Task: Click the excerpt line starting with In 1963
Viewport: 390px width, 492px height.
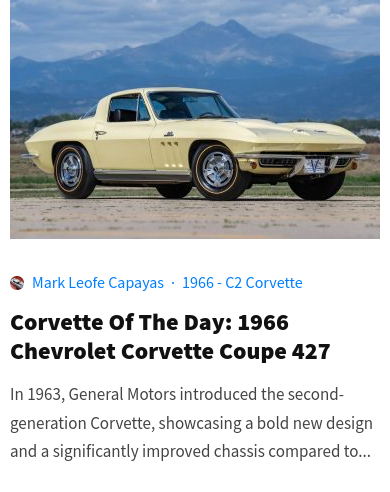Action: (177, 394)
